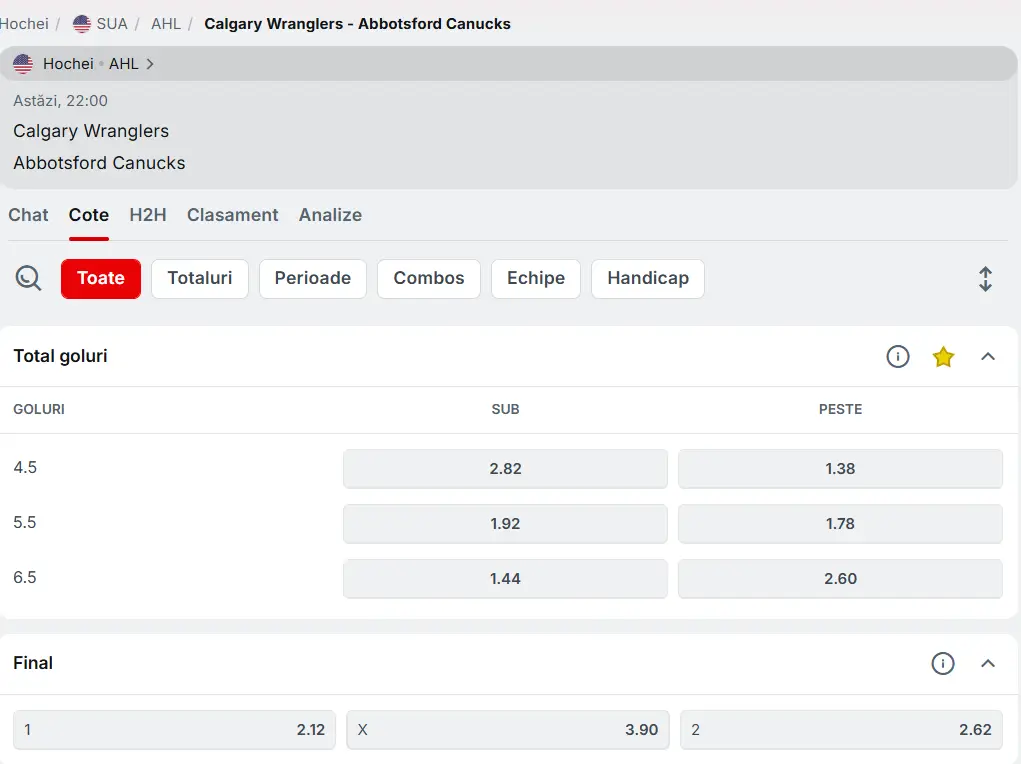Screen dimensions: 1021x764
Task: Collapse the Total goluri section
Action: pos(988,356)
